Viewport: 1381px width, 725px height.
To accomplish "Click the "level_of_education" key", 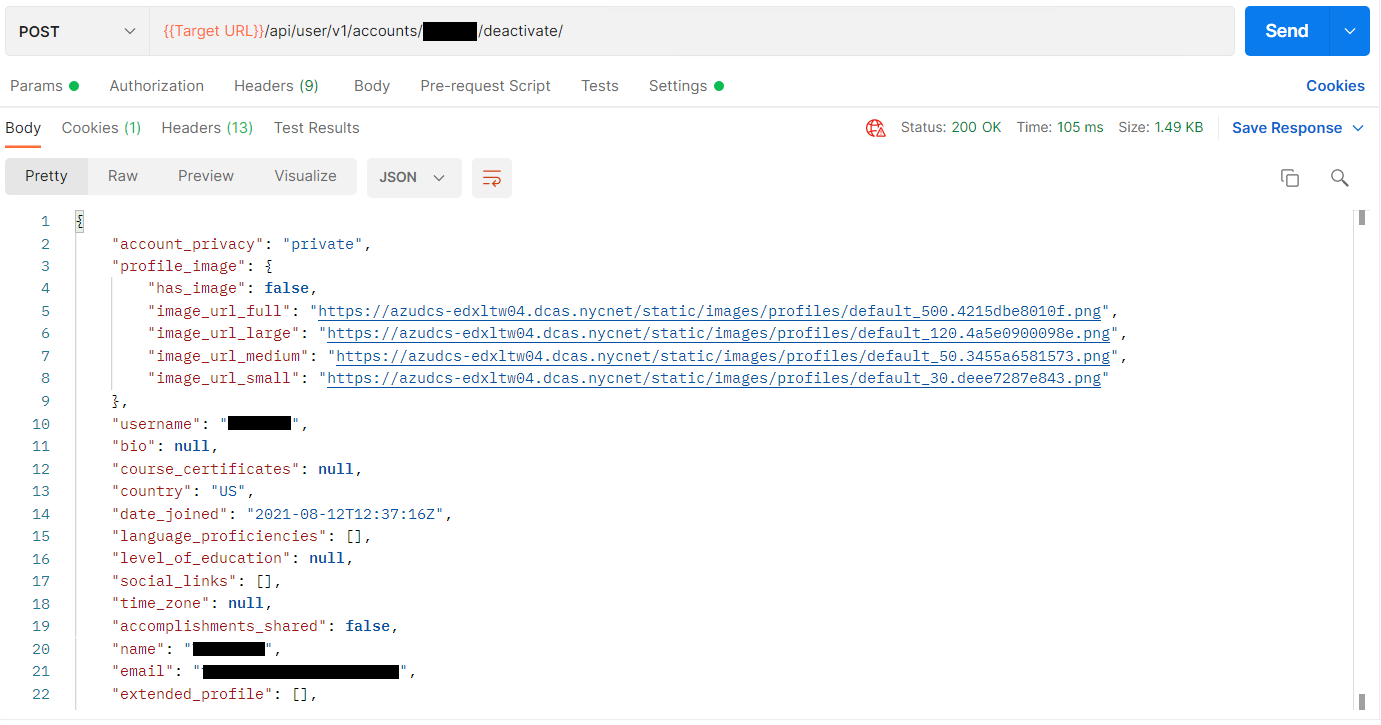I will click(202, 558).
